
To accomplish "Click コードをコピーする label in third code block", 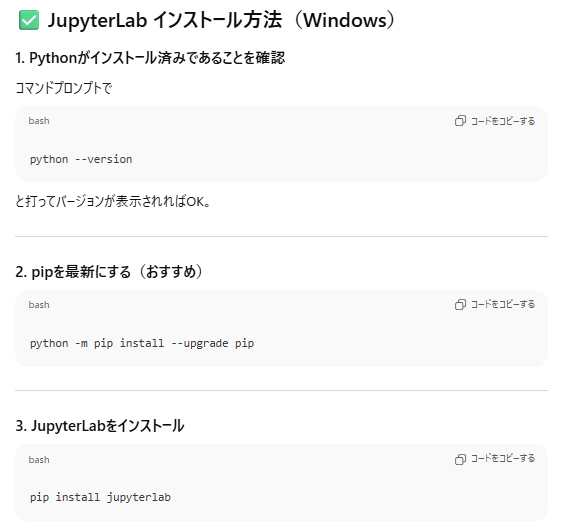I will point(503,459).
